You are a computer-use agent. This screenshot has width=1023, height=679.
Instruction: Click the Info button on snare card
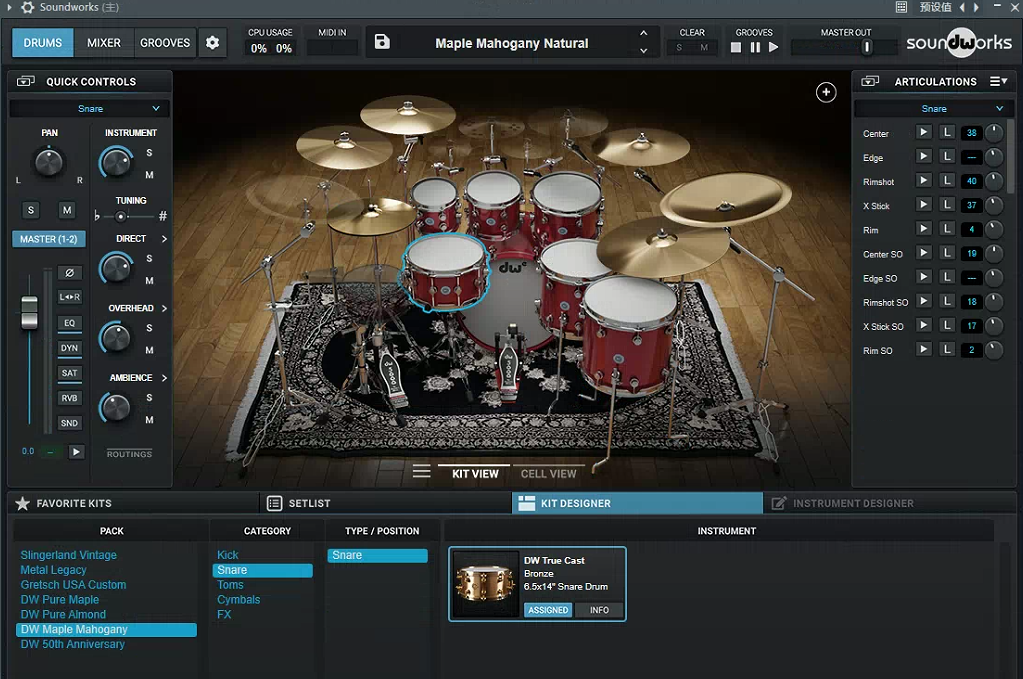coord(599,610)
